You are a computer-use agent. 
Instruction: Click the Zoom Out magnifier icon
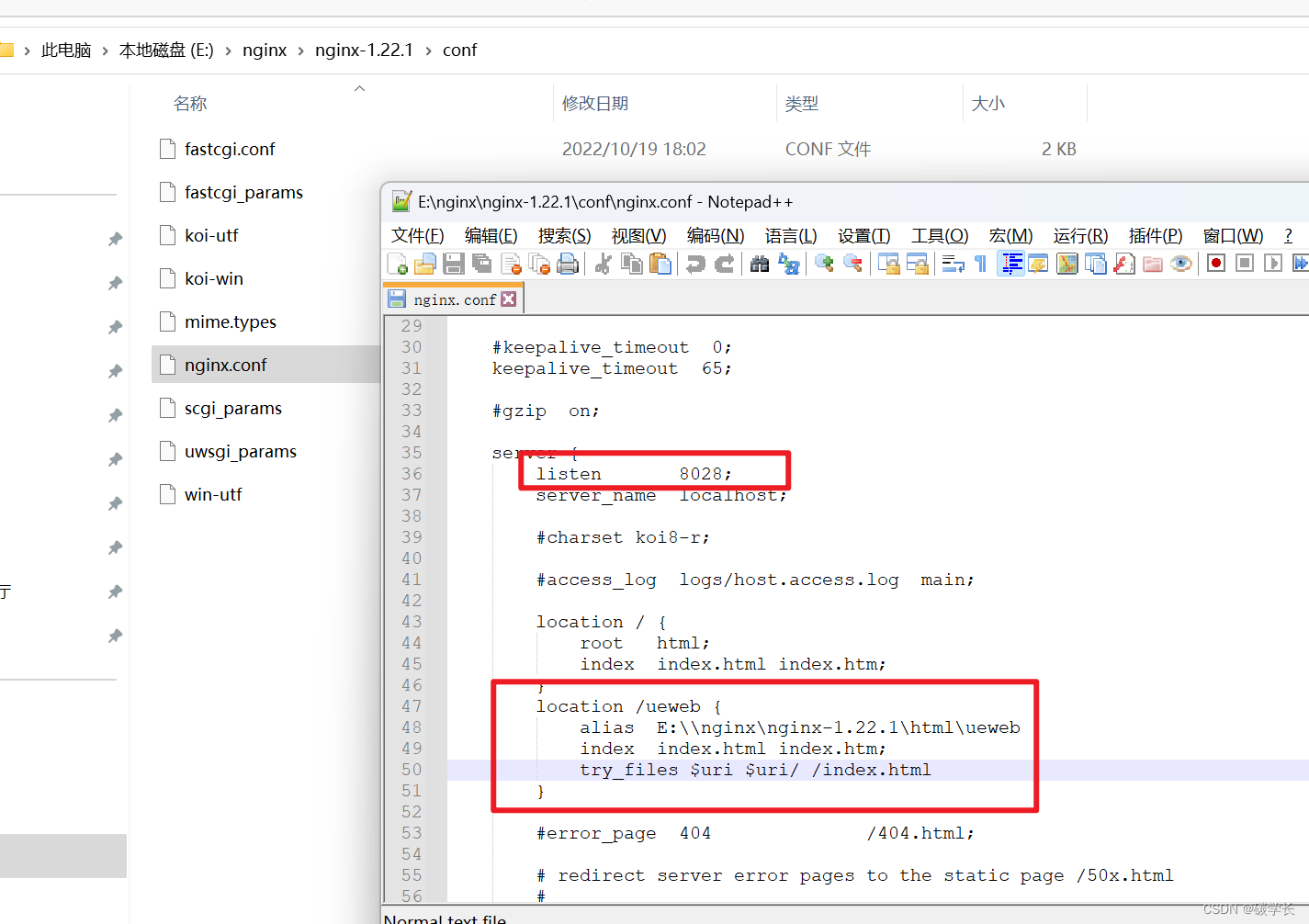852,265
